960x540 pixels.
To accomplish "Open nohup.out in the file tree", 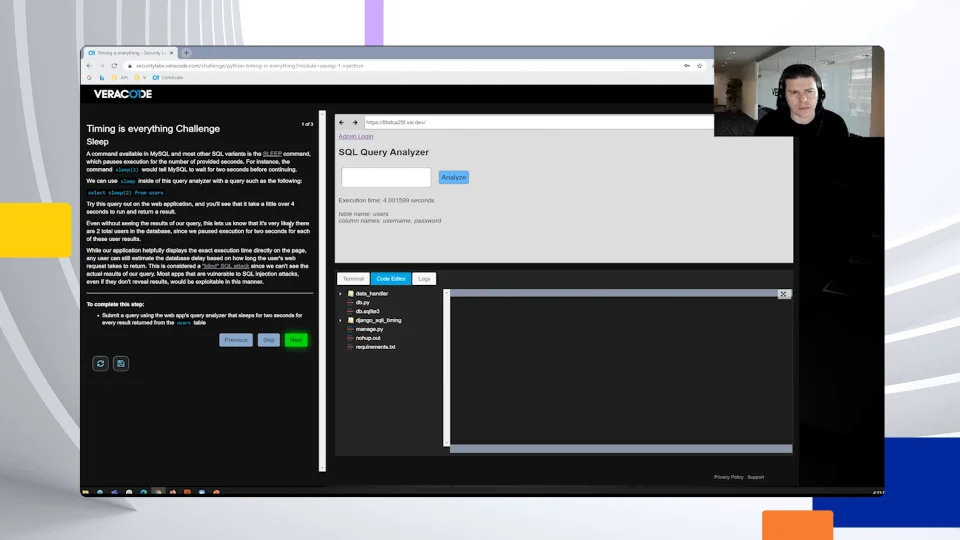I will pyautogui.click(x=368, y=338).
